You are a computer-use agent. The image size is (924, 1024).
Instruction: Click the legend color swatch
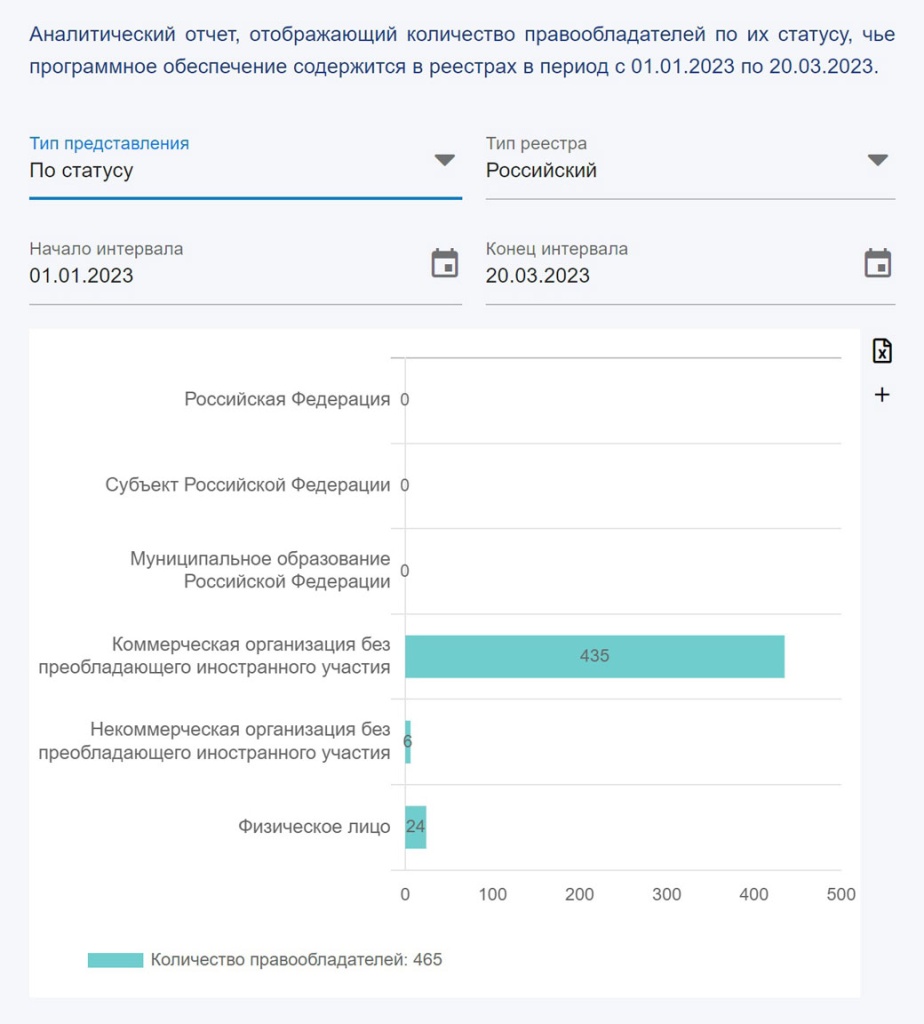pyautogui.click(x=115, y=958)
